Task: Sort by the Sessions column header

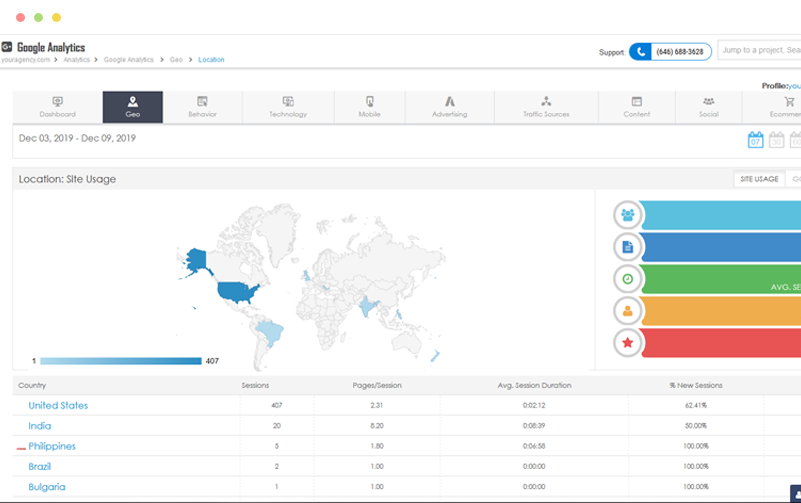Action: 255,386
